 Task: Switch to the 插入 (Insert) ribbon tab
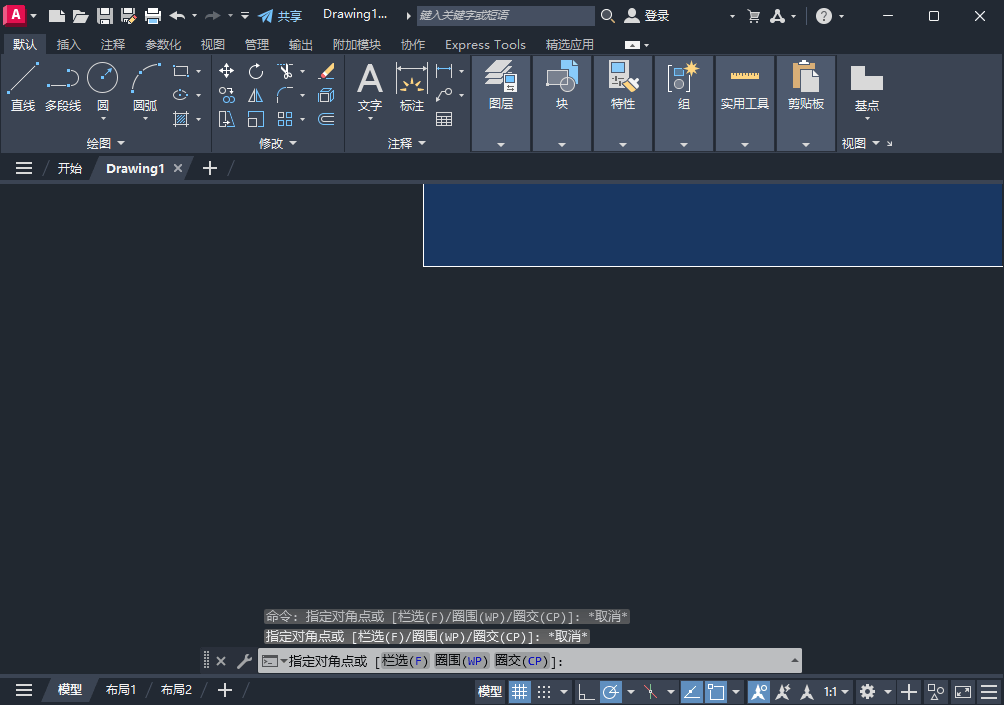pyautogui.click(x=68, y=44)
